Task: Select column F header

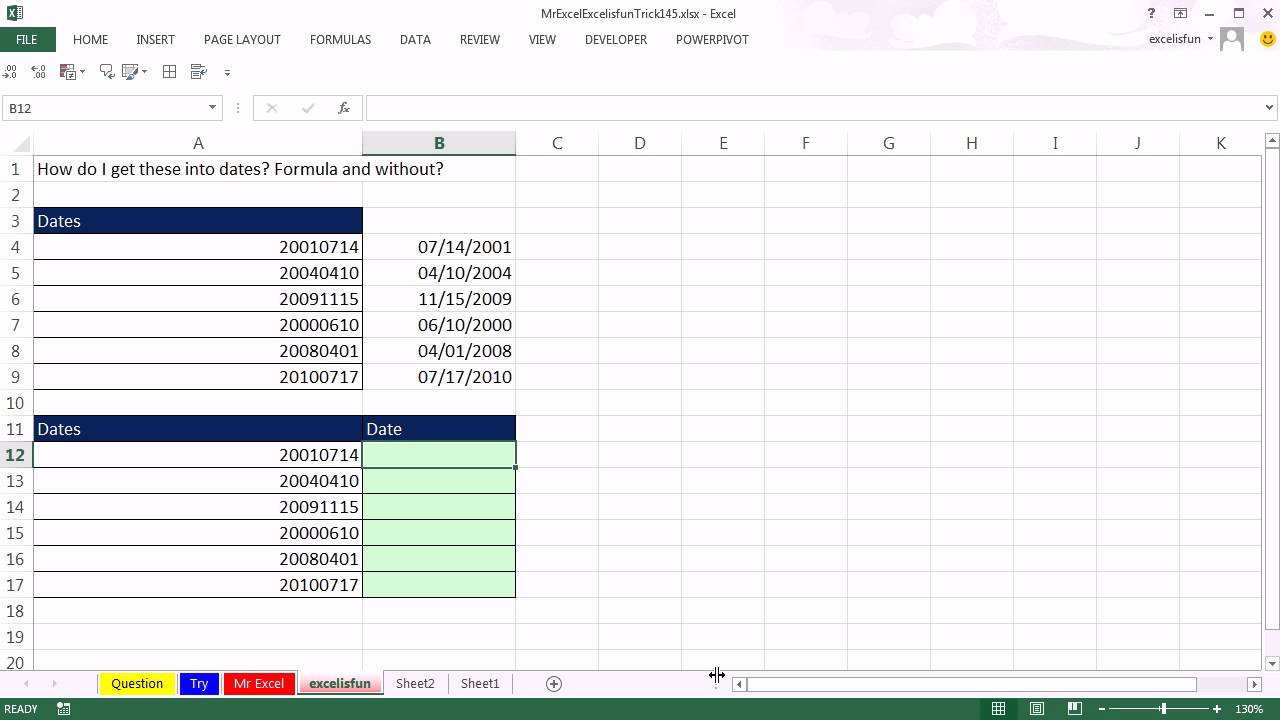Action: [805, 143]
